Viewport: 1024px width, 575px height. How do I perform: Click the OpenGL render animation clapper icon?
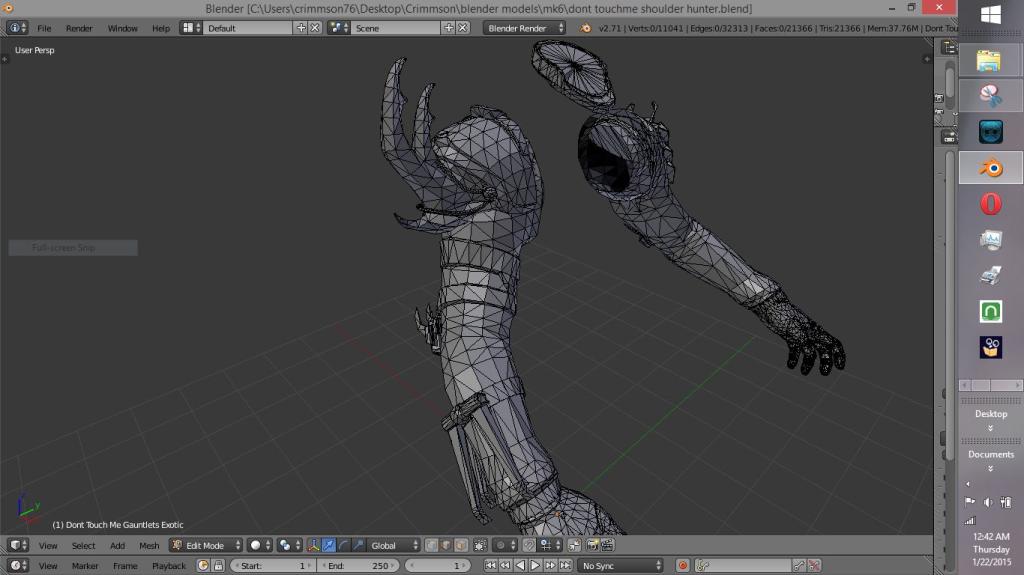click(607, 545)
